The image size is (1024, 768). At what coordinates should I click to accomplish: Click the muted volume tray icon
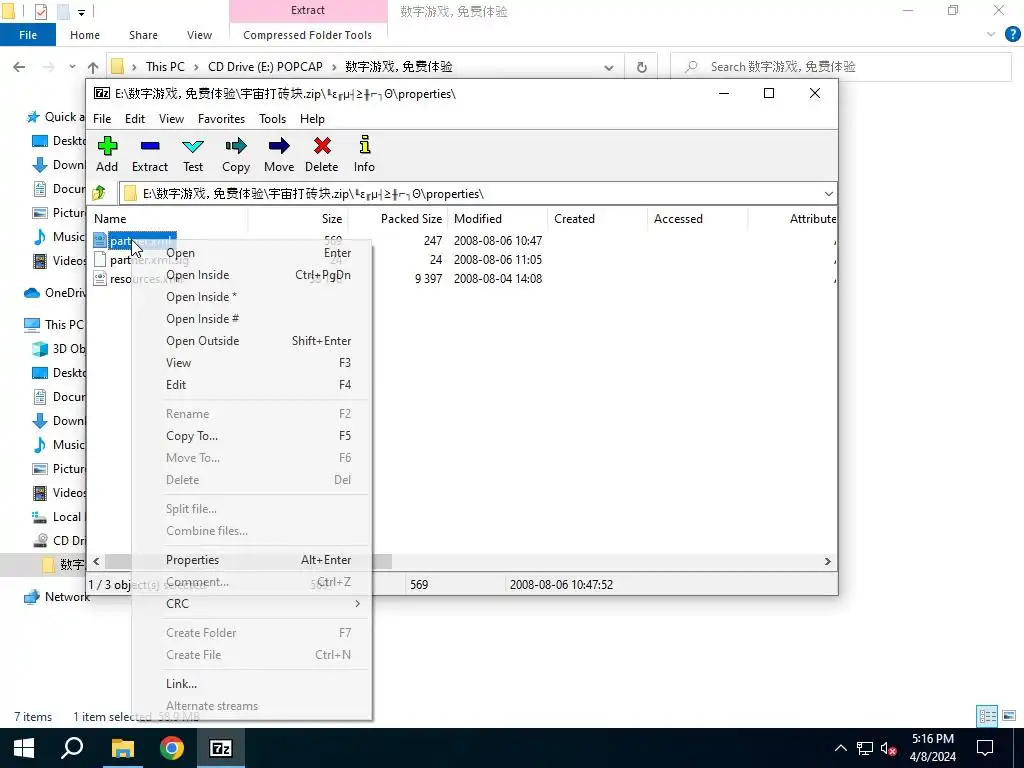[x=888, y=748]
